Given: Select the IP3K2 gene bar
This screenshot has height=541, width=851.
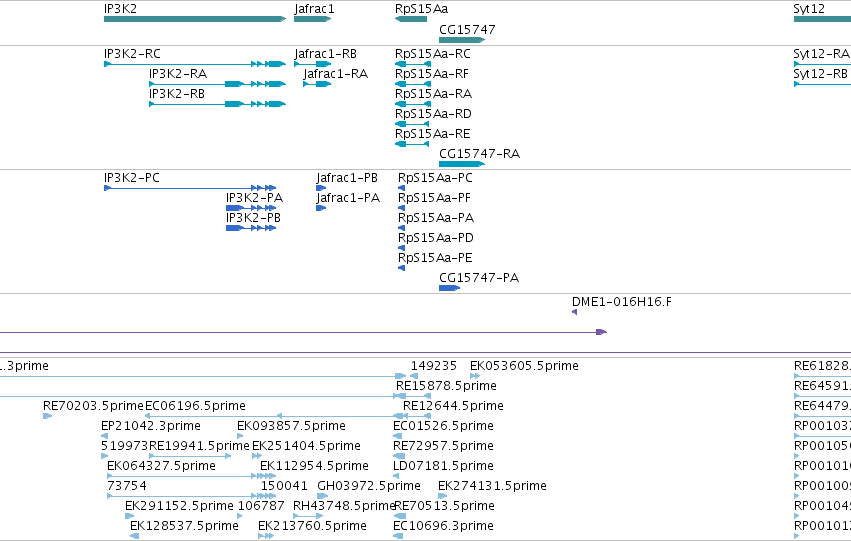Looking at the screenshot, I should click(195, 19).
